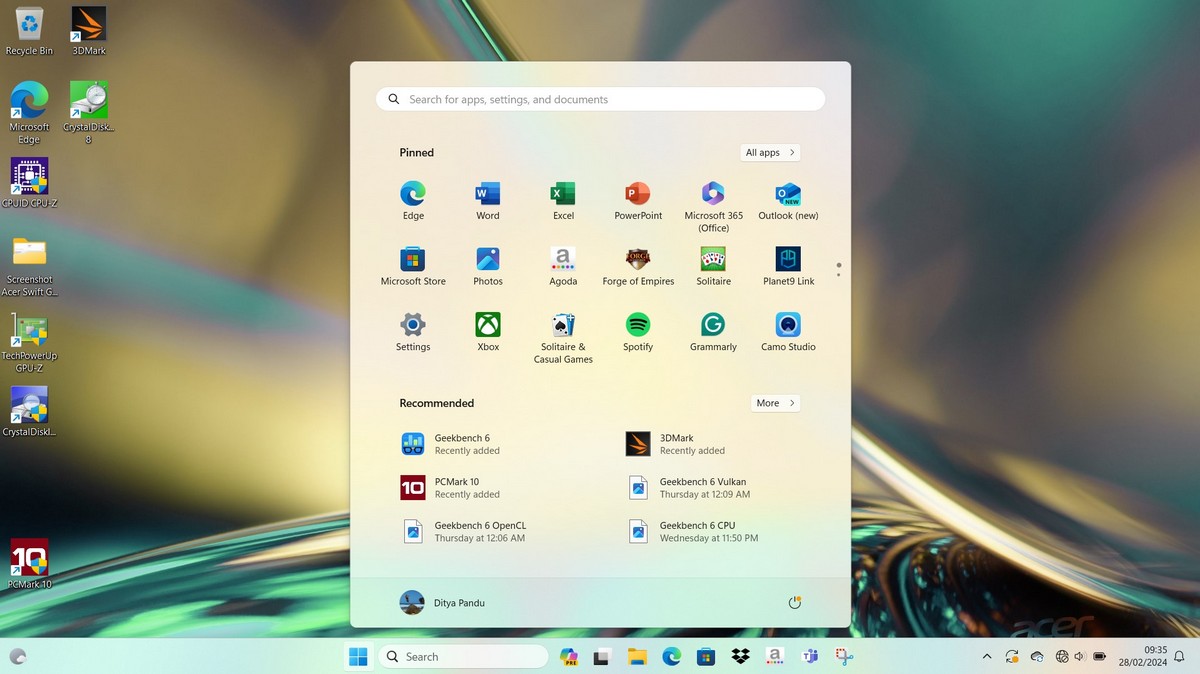Launch PowerPoint from the Start menu
This screenshot has height=674, width=1200.
click(x=638, y=201)
